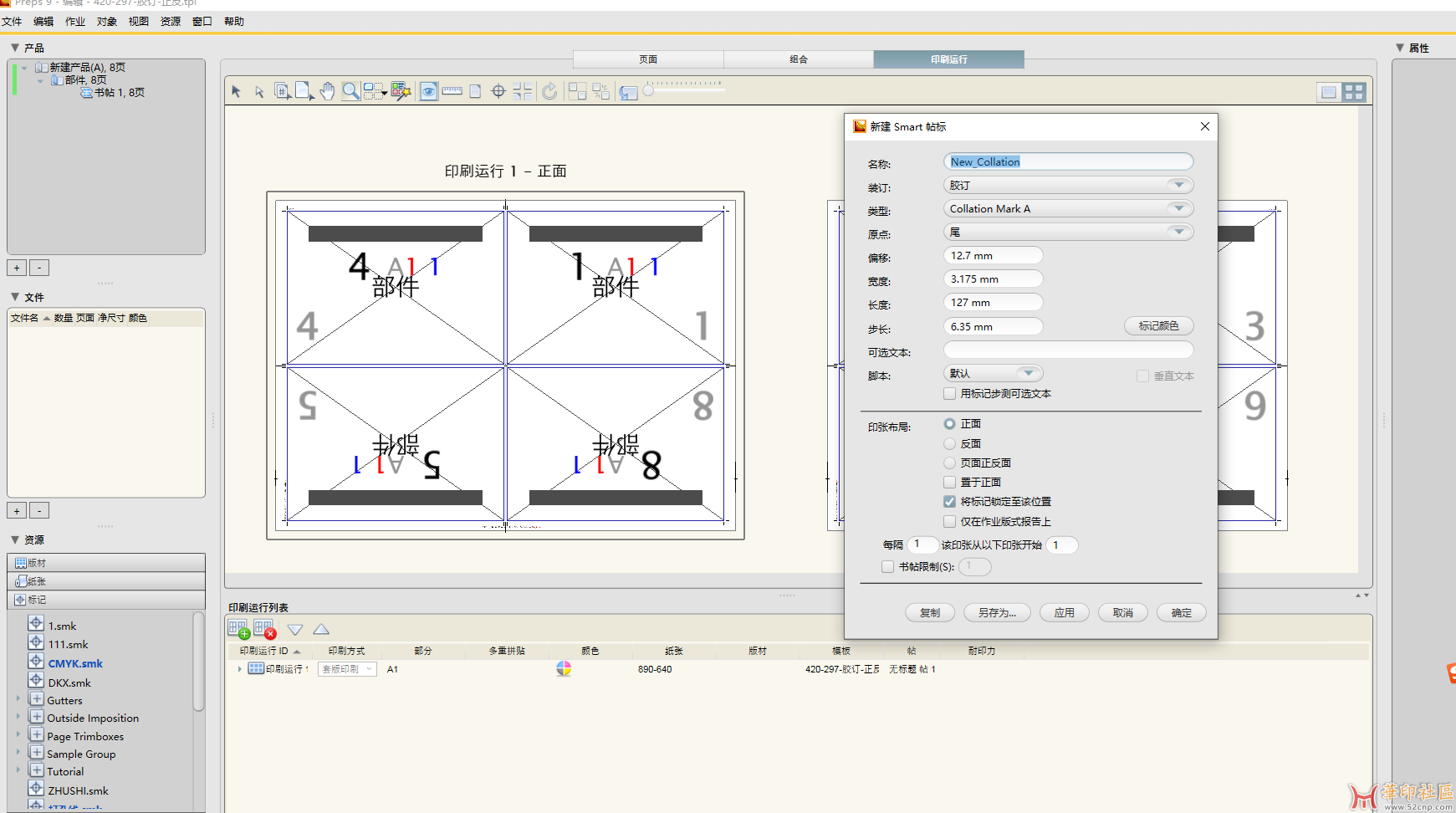Click the color wheel of press run 1
The image size is (1456, 813).
[x=564, y=668]
